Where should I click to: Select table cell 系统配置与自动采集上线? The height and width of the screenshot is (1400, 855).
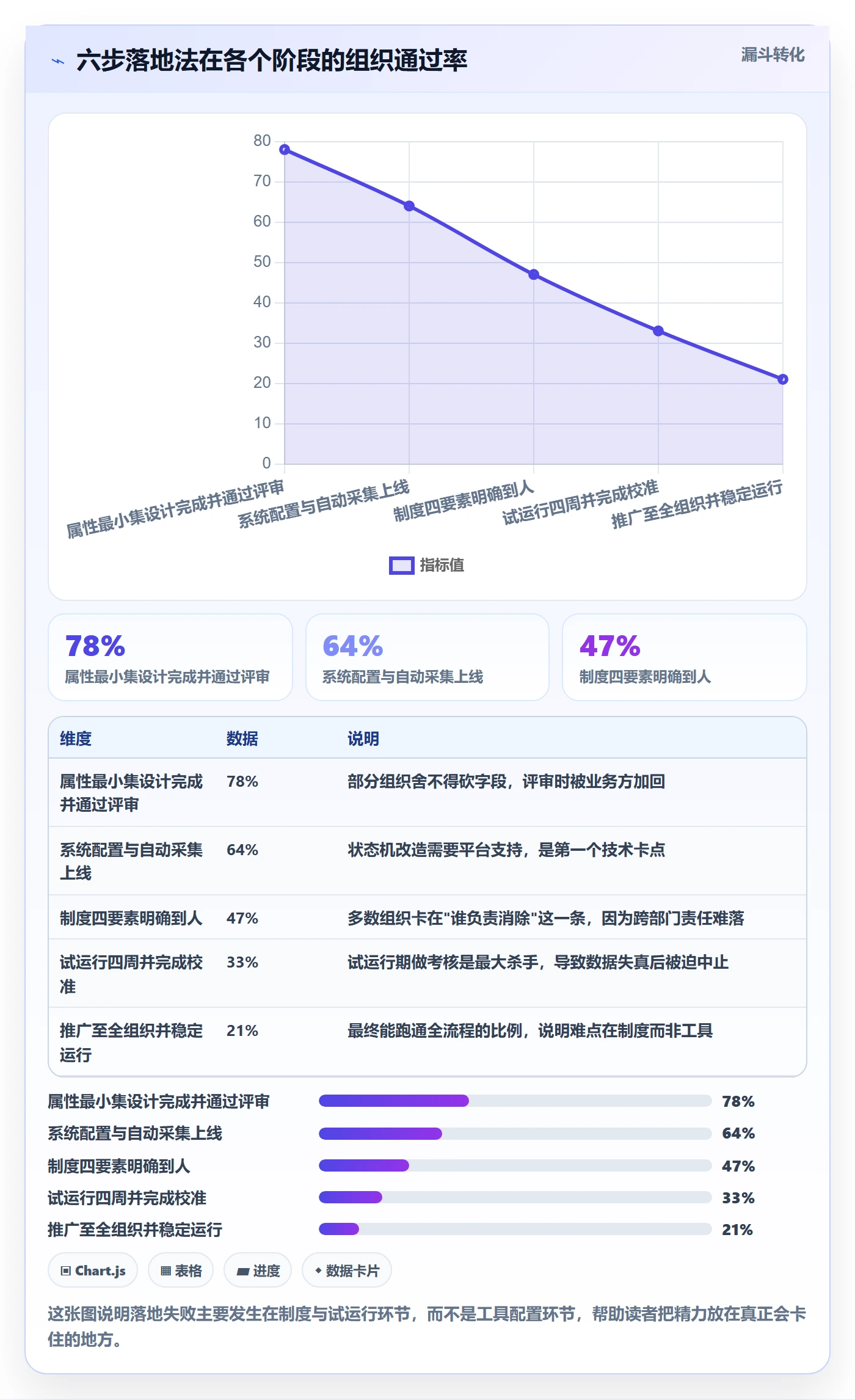(x=131, y=861)
